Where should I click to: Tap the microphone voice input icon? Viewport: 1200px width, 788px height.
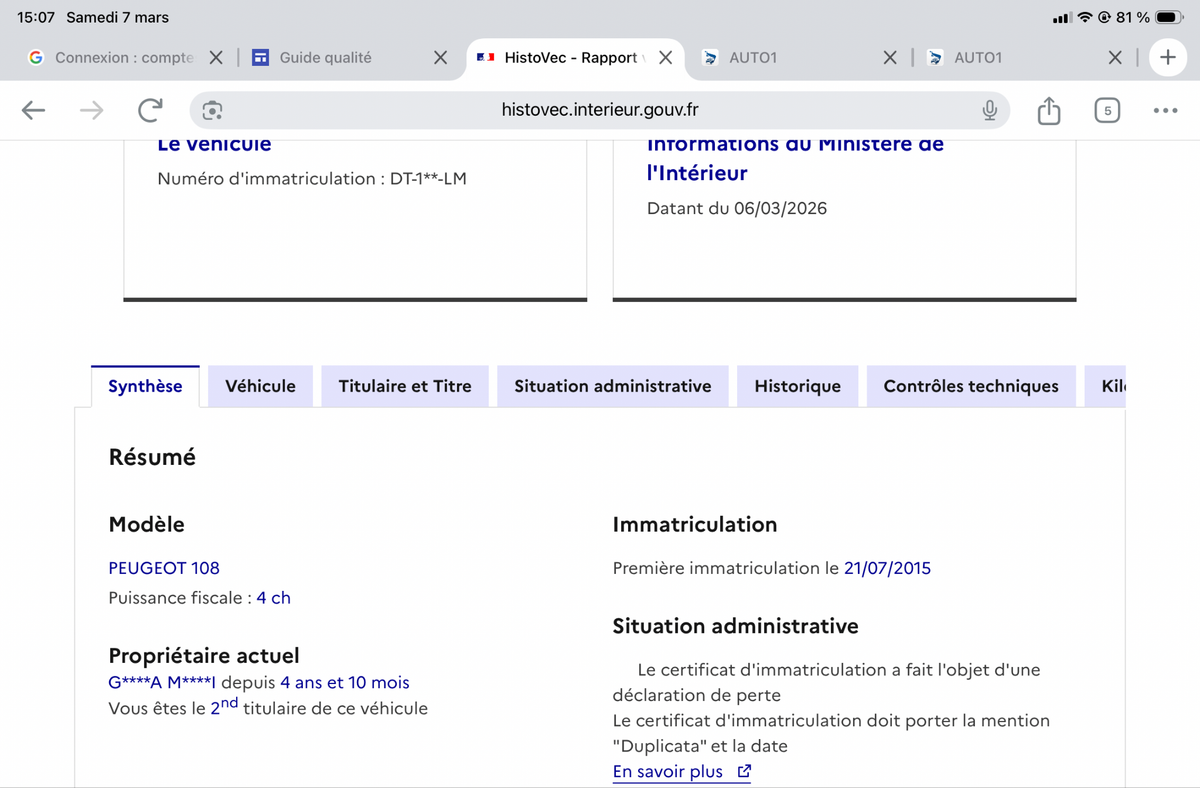point(989,110)
